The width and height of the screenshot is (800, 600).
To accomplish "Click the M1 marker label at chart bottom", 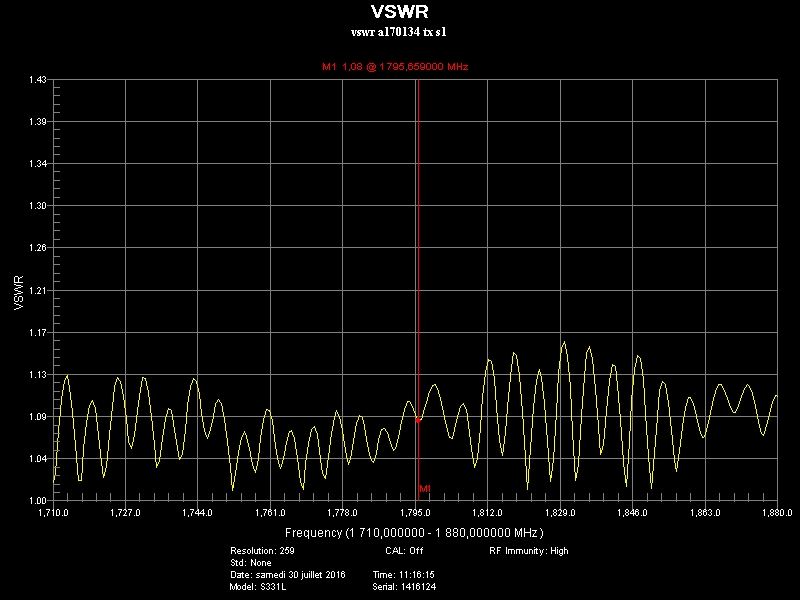I will pyautogui.click(x=425, y=489).
